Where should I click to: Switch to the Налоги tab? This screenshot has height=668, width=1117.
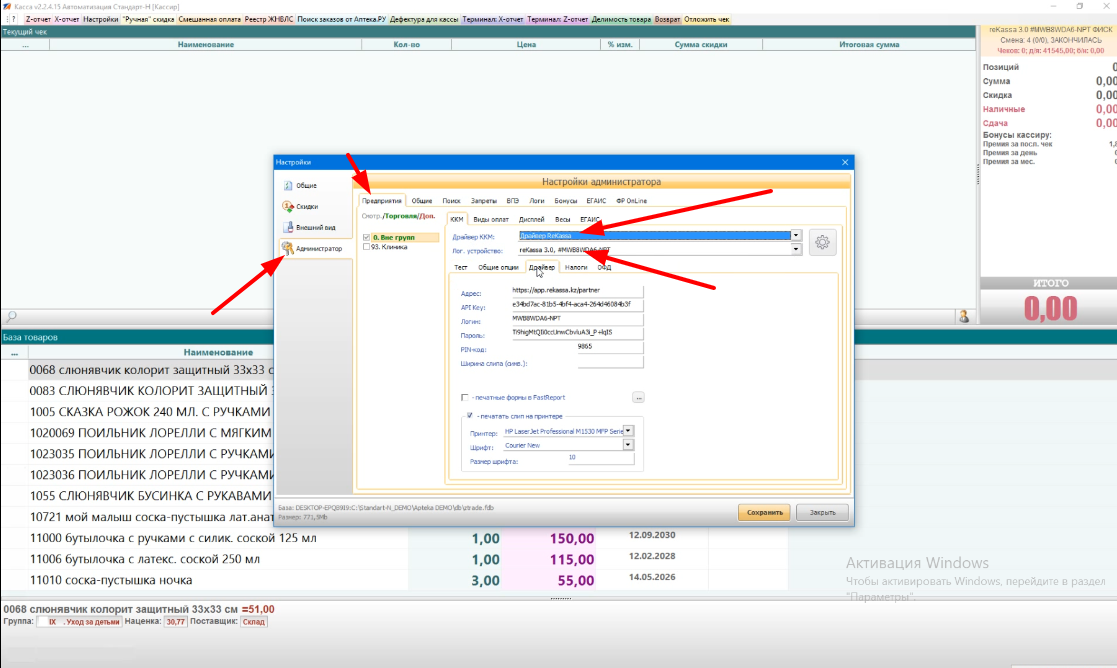click(x=576, y=267)
